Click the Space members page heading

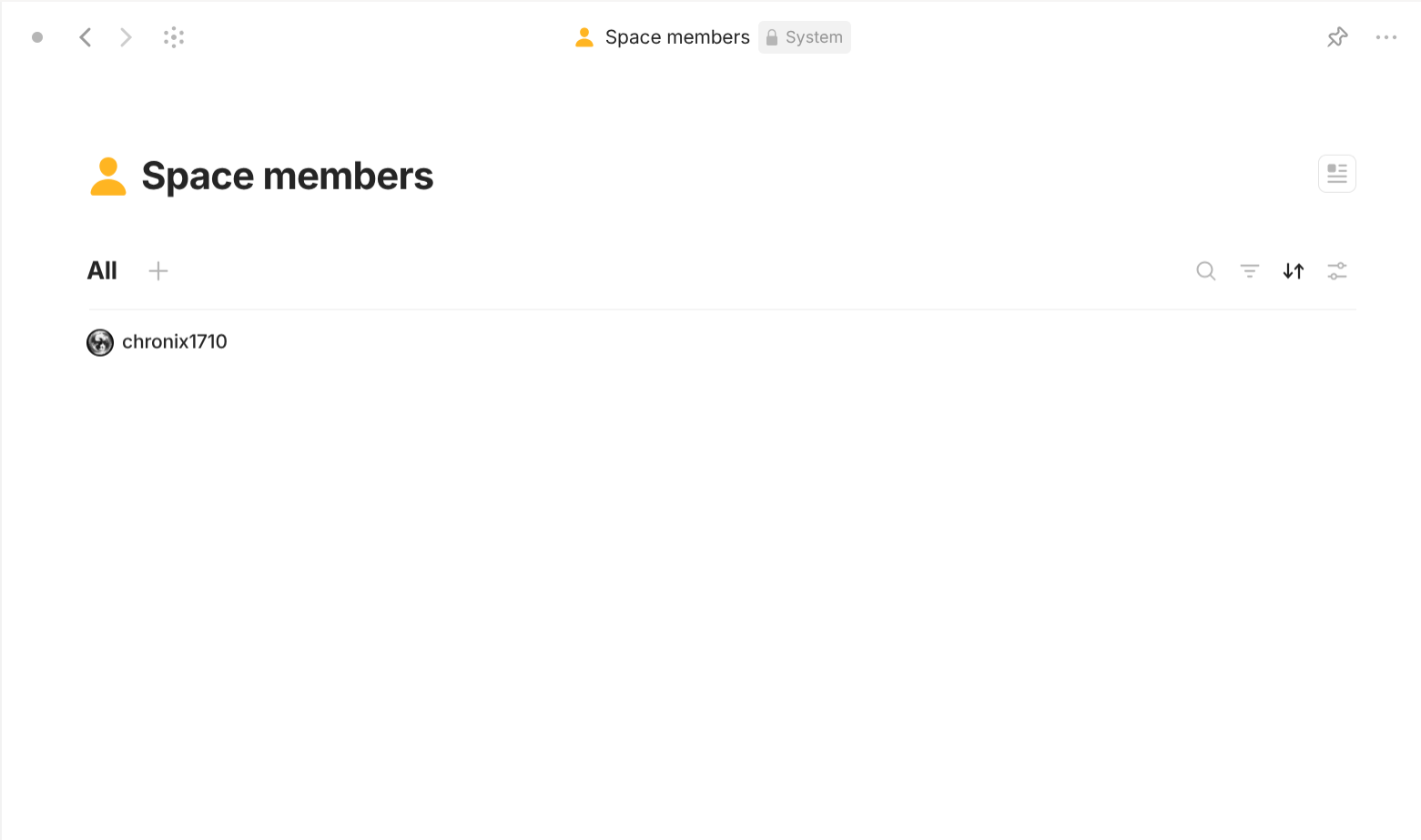point(288,177)
